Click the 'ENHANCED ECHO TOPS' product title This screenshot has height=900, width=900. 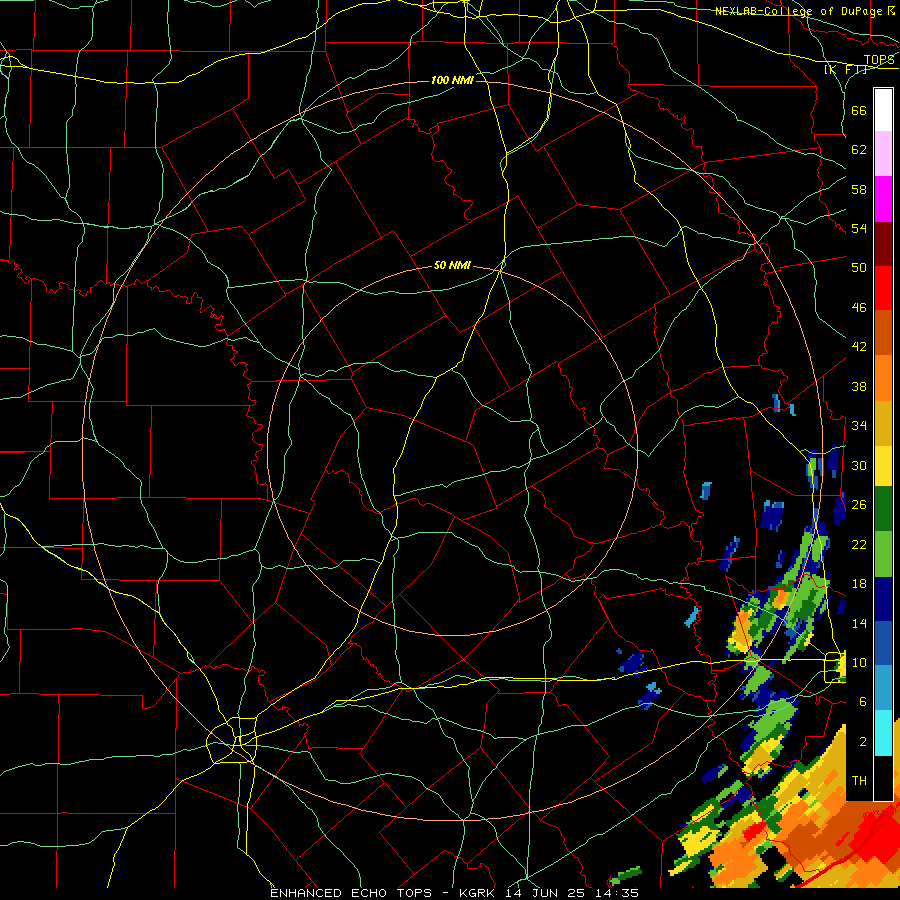coord(351,893)
